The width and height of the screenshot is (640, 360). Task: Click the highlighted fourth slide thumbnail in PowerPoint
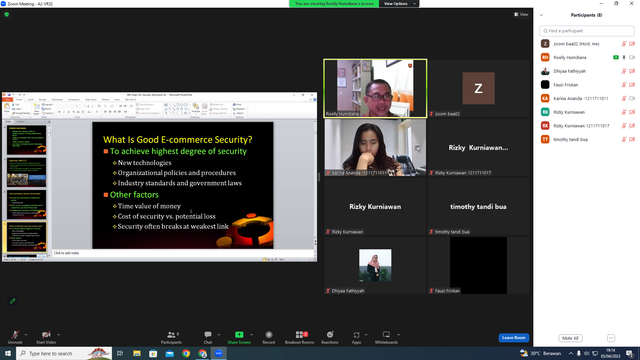[27, 237]
